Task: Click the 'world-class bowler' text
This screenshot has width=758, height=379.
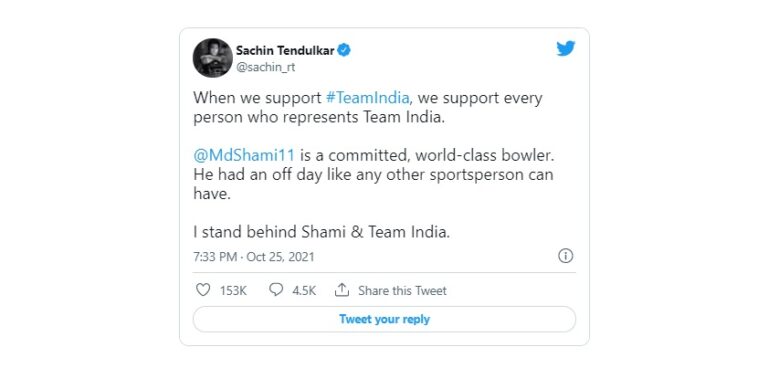Action: click(x=484, y=156)
